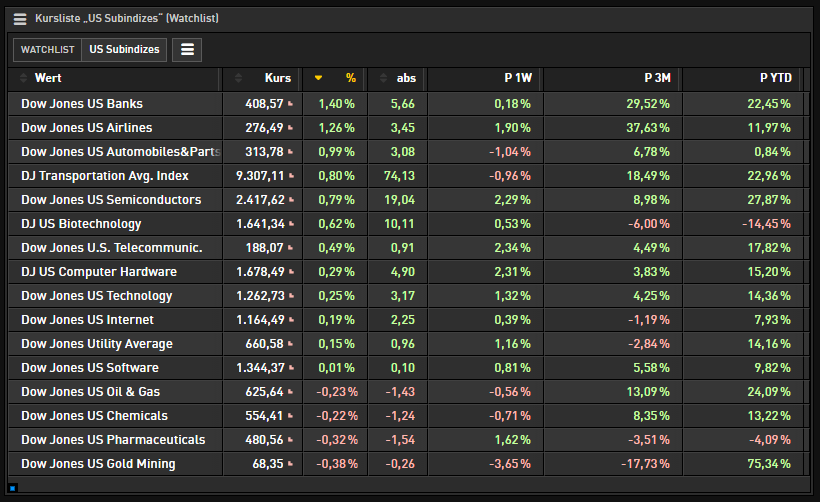Click the 27,87 % YTD value
820x502 pixels.
(769, 200)
